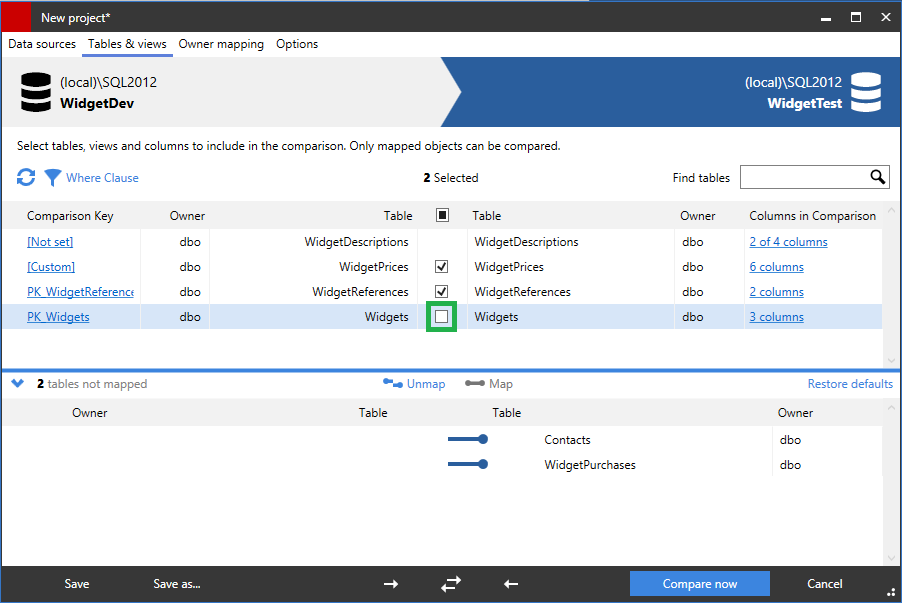This screenshot has width=902, height=603.
Task: Open the Where Clause filter
Action: tap(52, 177)
